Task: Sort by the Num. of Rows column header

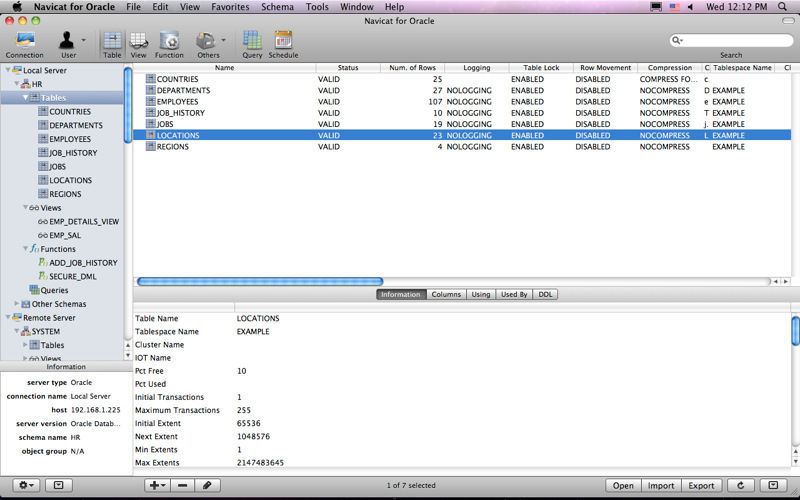Action: pyautogui.click(x=412, y=67)
